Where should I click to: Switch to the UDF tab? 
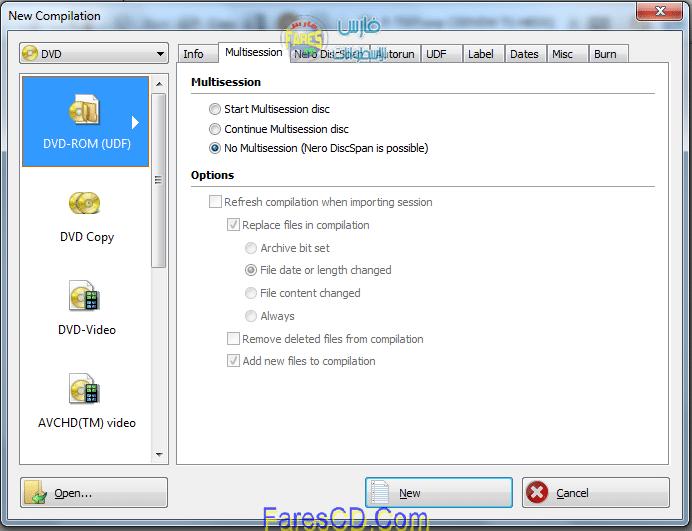pos(441,54)
